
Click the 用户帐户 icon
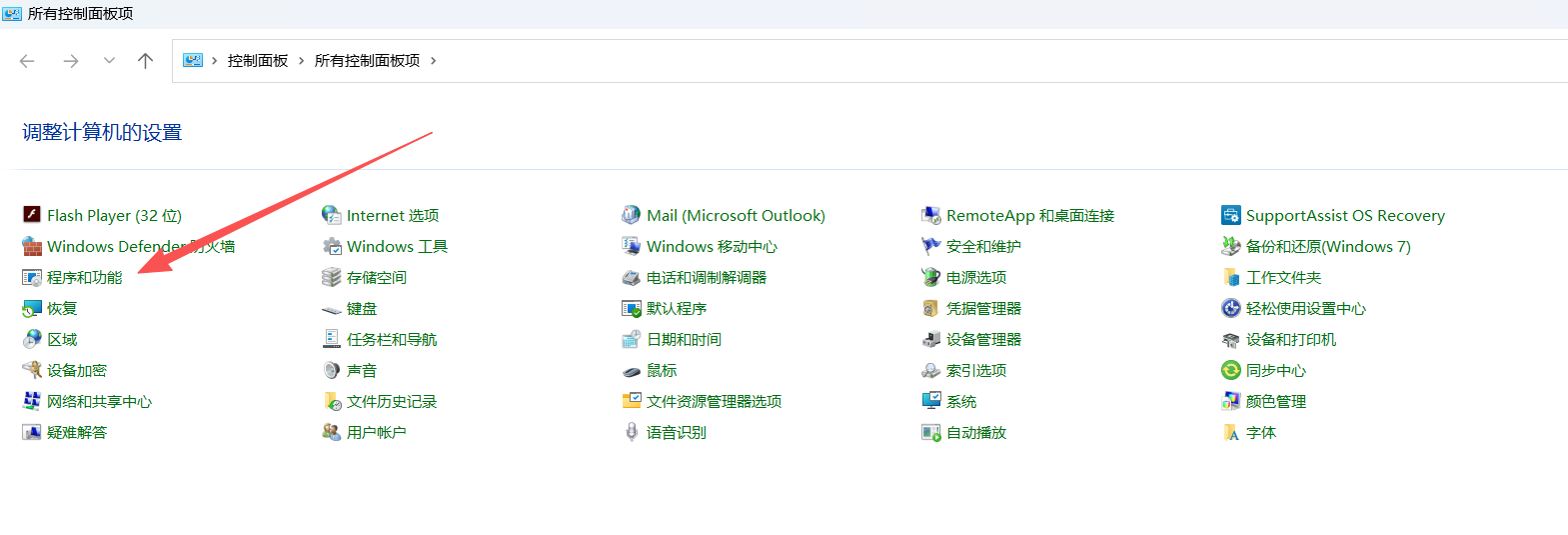[332, 432]
